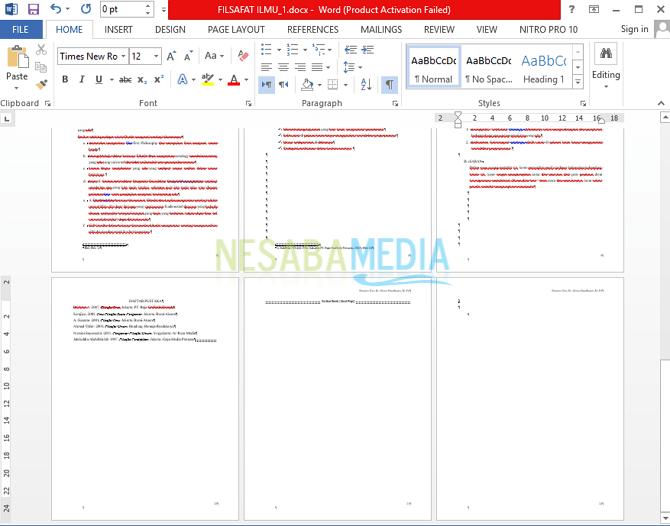This screenshot has height=526, width=670.
Task: Toggle Bold formatting
Action: [x=65, y=80]
